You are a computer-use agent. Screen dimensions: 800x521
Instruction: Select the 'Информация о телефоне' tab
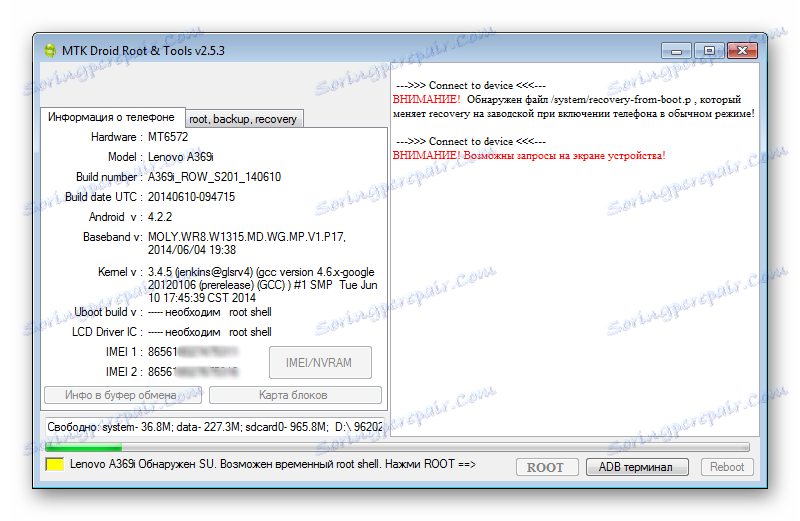tap(112, 117)
